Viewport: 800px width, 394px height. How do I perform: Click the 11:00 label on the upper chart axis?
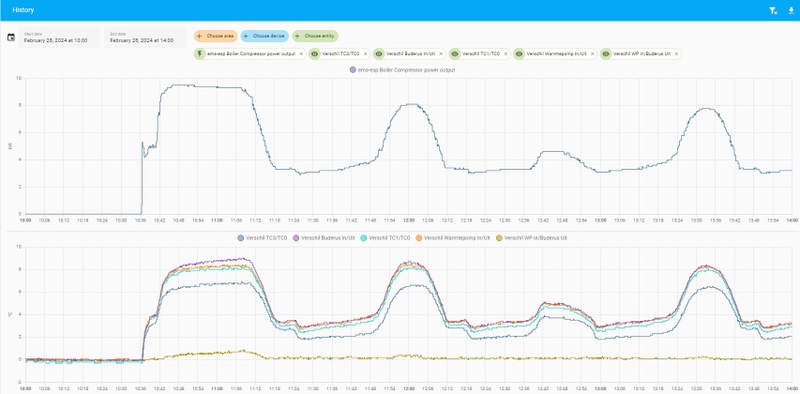pyautogui.click(x=217, y=220)
